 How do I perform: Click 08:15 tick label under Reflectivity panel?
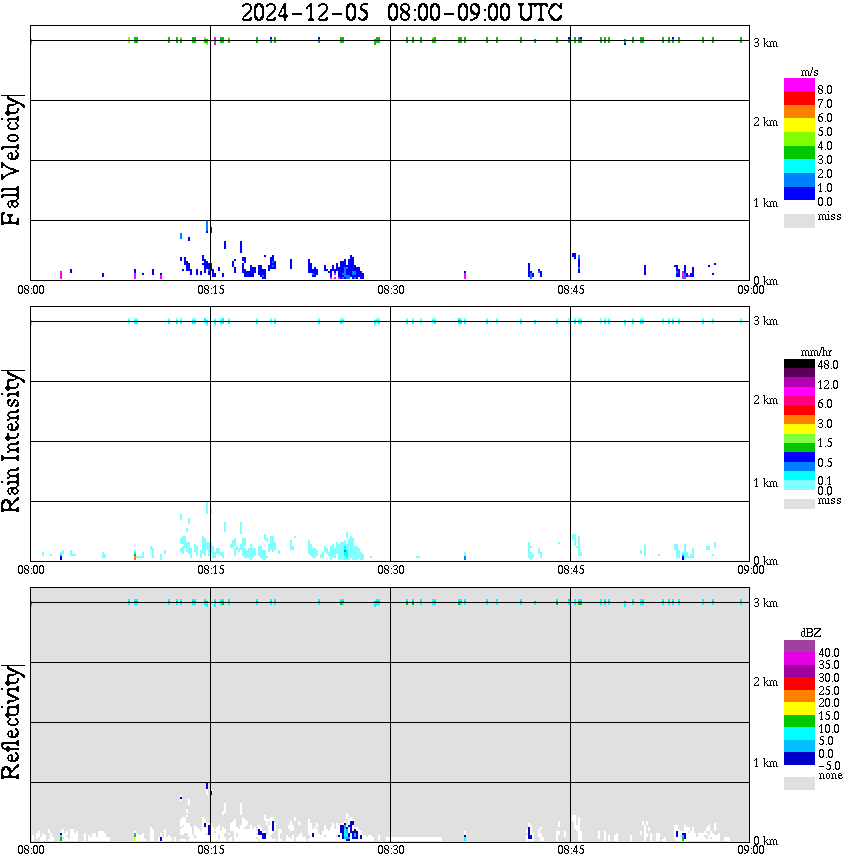211,850
